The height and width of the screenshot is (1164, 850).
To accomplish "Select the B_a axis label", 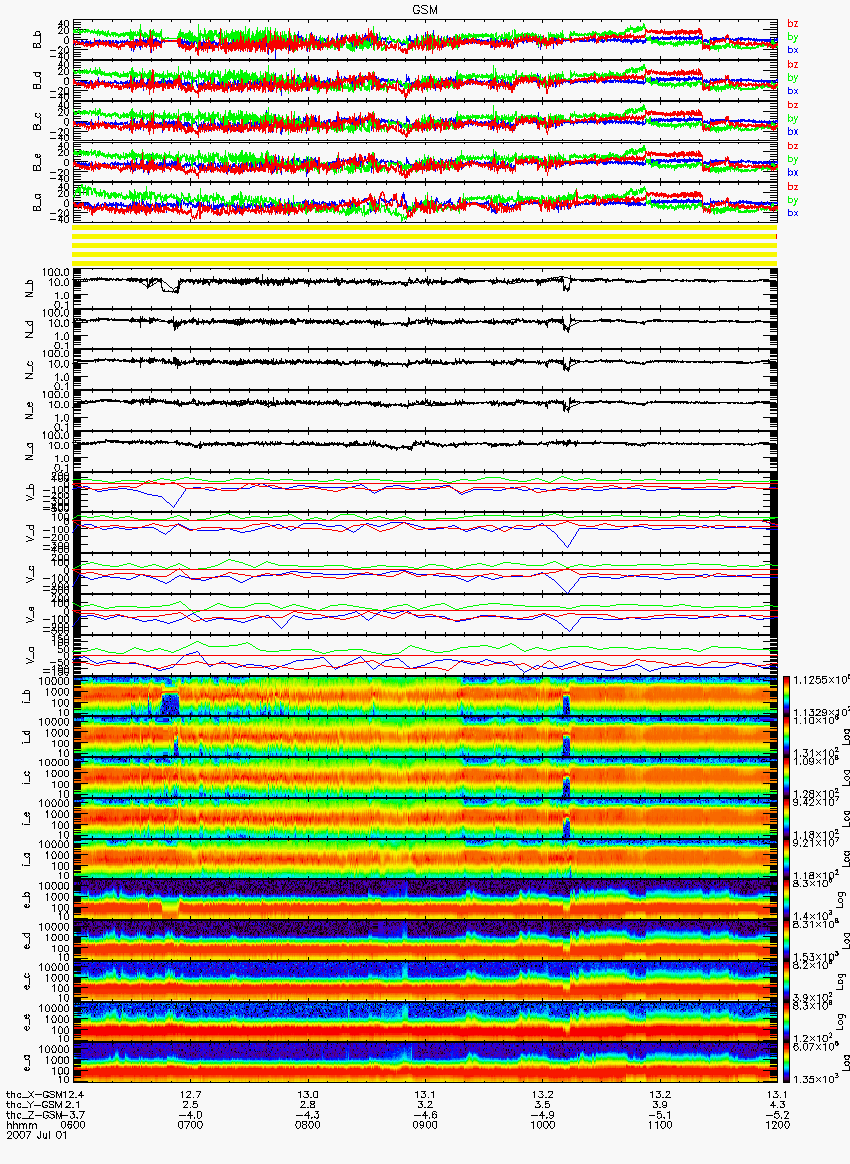I will pyautogui.click(x=38, y=203).
